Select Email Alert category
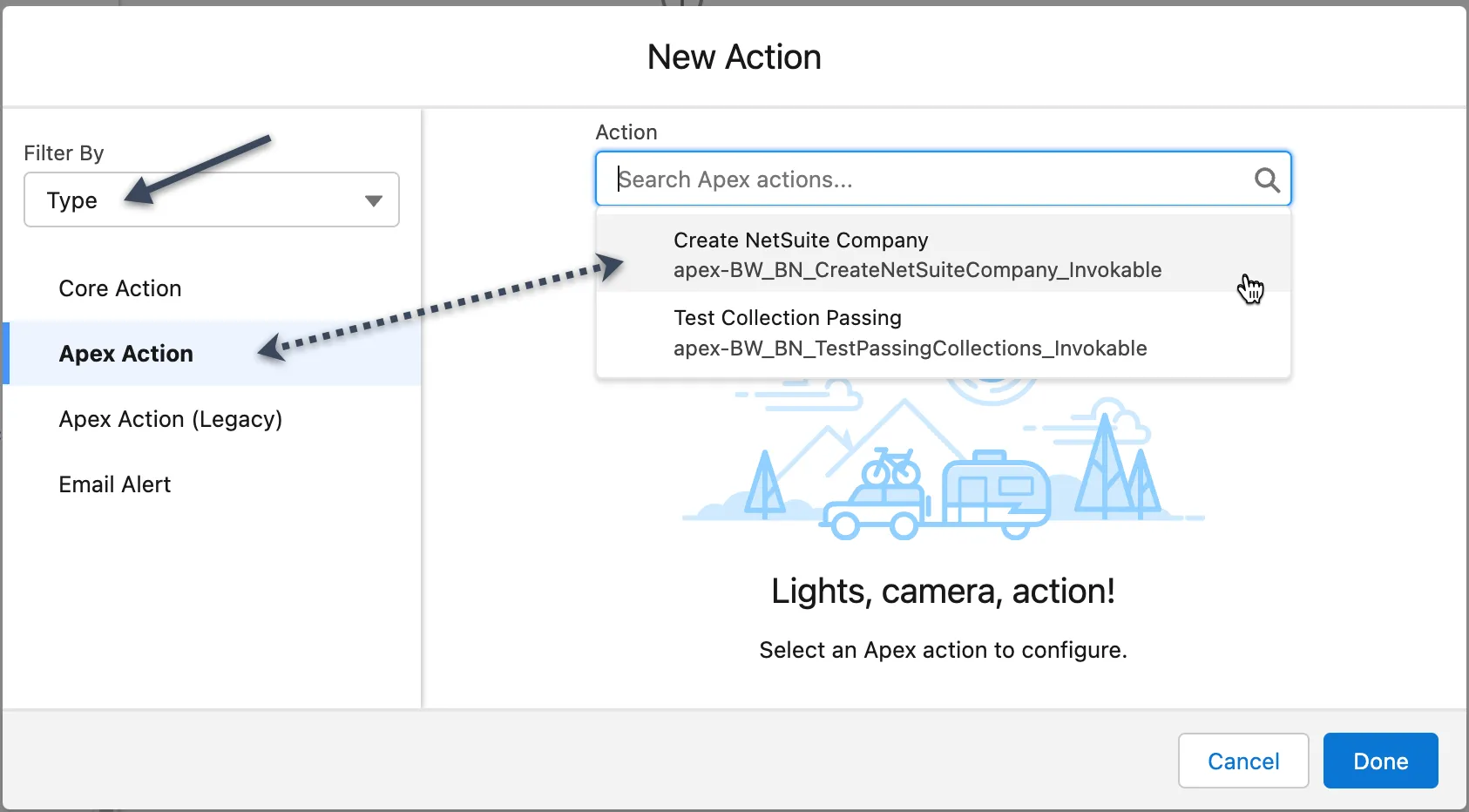This screenshot has height=812, width=1469. coord(212,484)
